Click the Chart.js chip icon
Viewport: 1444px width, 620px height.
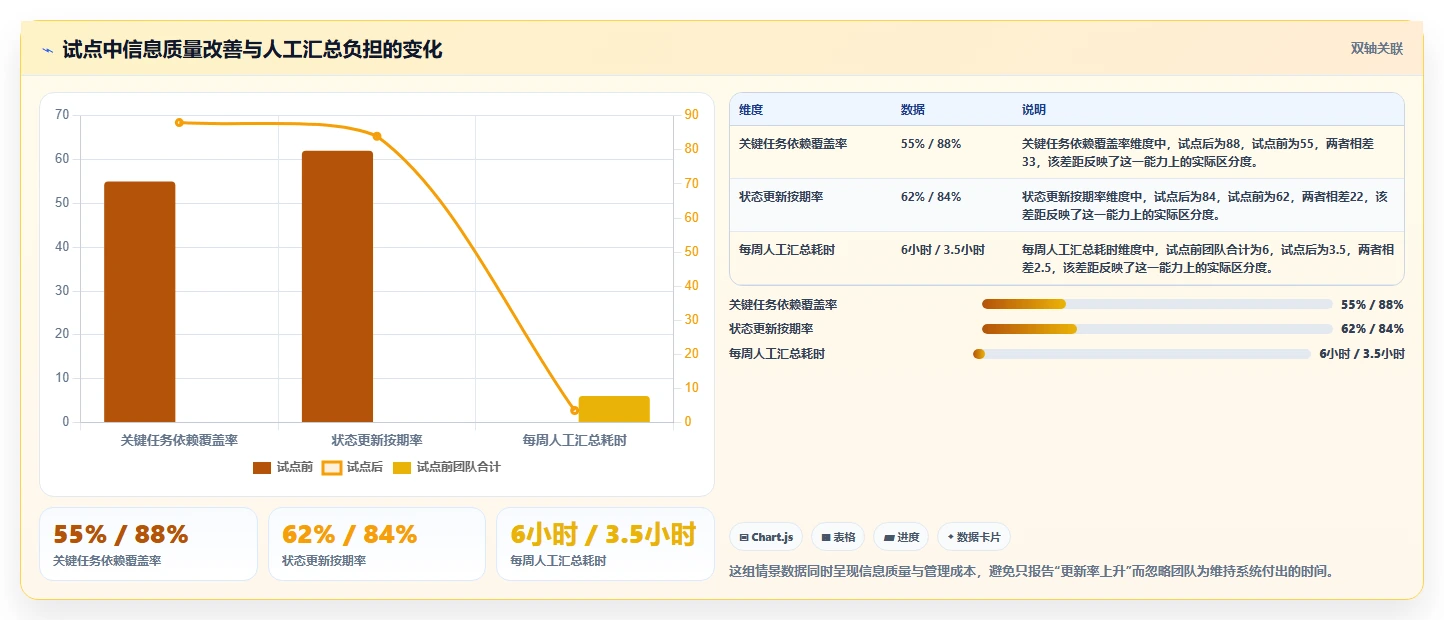click(744, 537)
